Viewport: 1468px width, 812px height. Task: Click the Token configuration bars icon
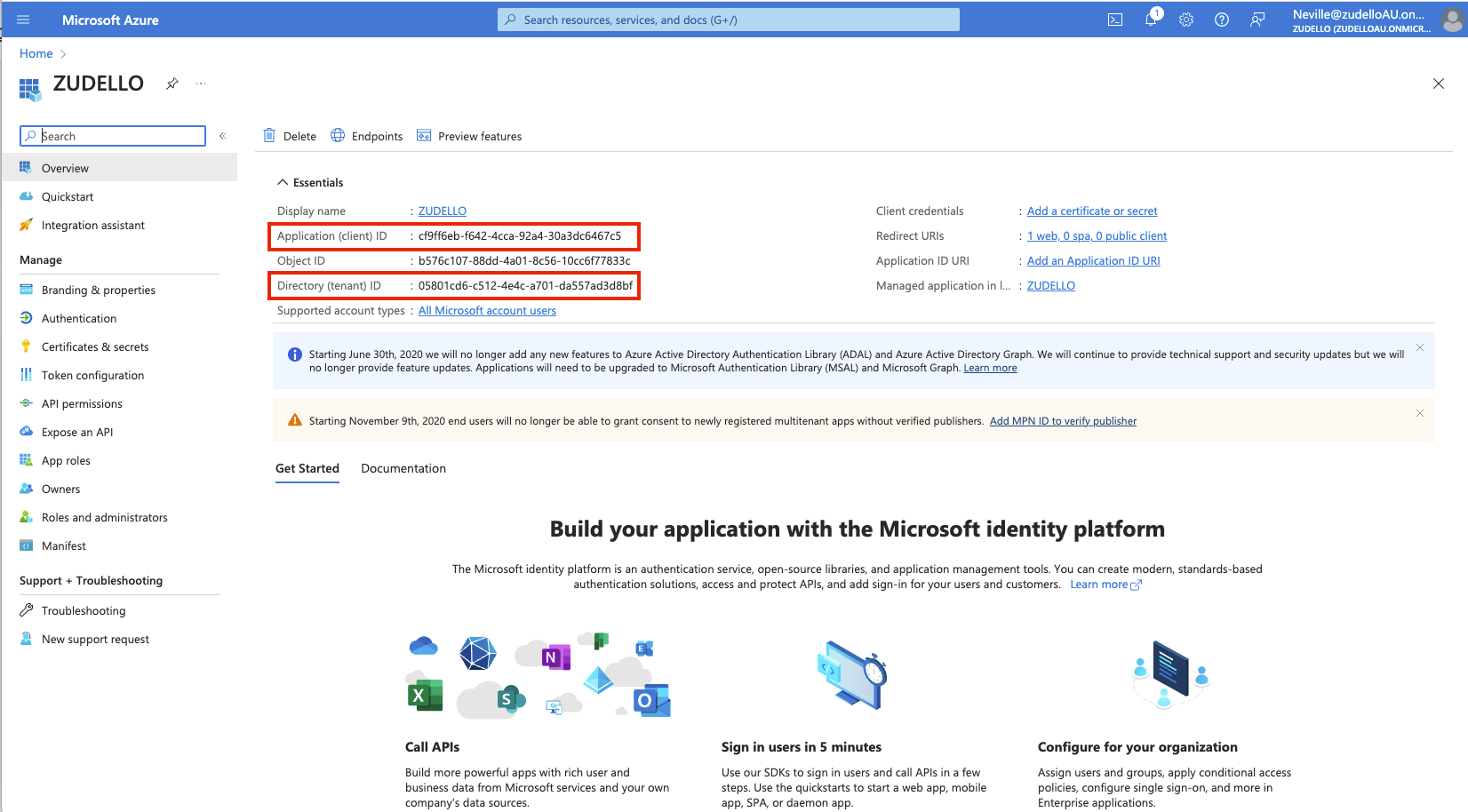(26, 375)
